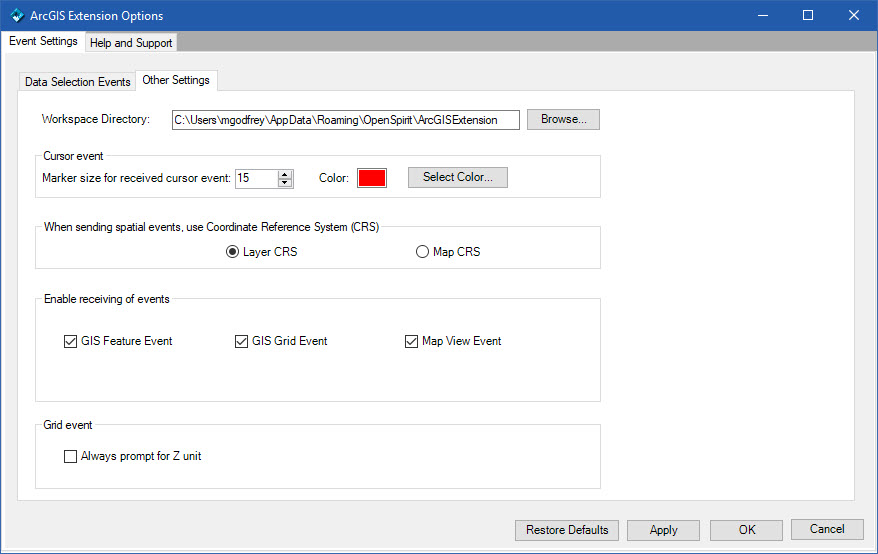The width and height of the screenshot is (878, 554).
Task: Open the Help and Support tab
Action: [x=131, y=43]
